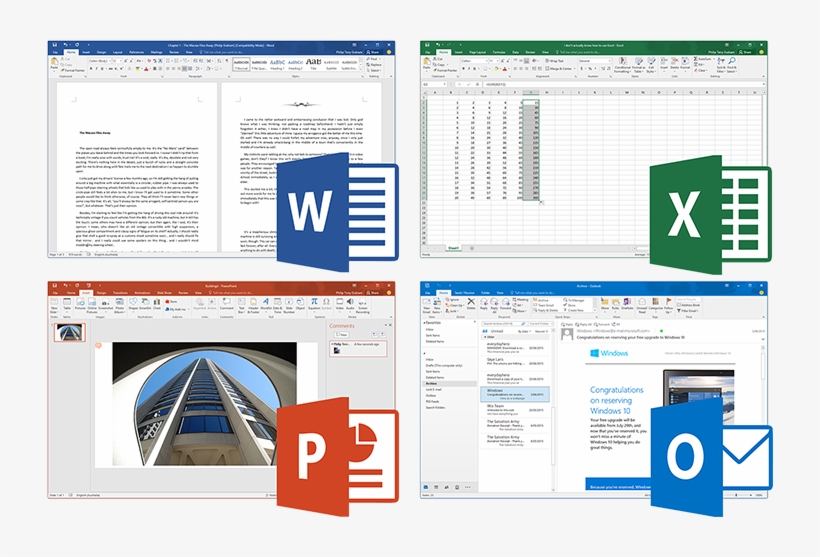Click the Save icon in Word title bar
Image resolution: width=820 pixels, height=557 pixels.
tap(54, 45)
